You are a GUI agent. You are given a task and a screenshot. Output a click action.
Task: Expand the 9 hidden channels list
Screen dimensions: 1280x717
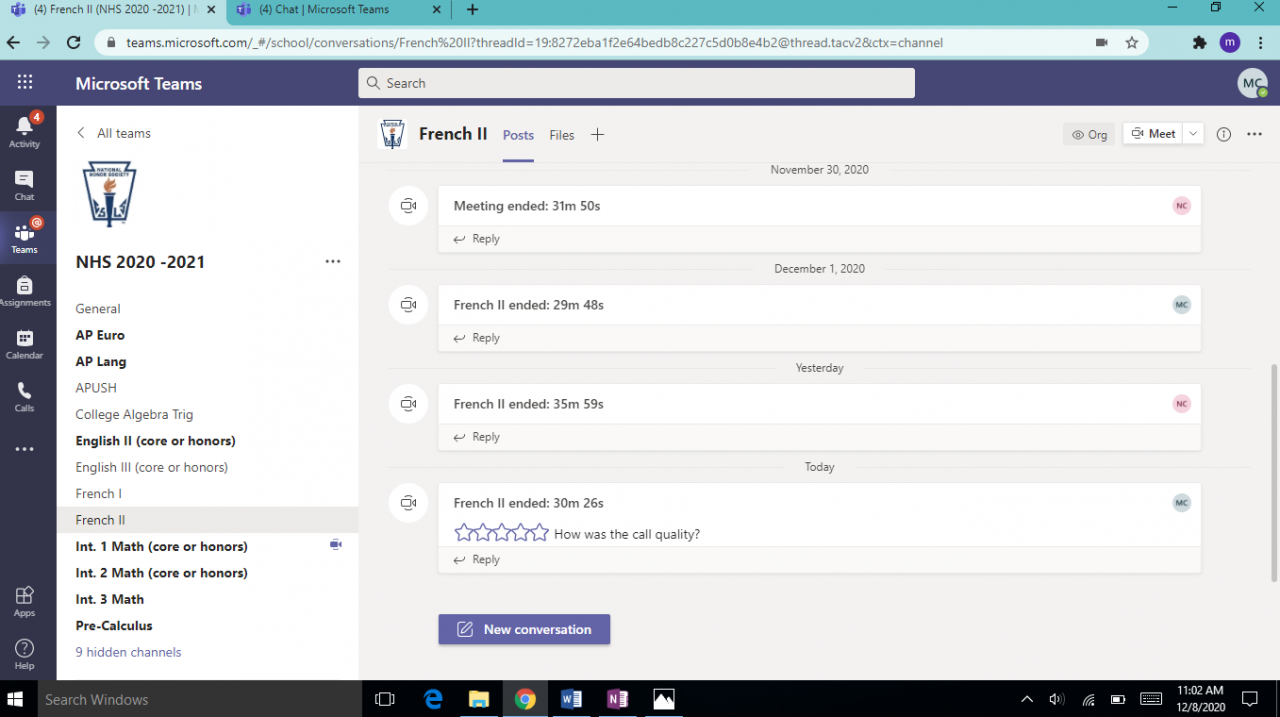[128, 652]
